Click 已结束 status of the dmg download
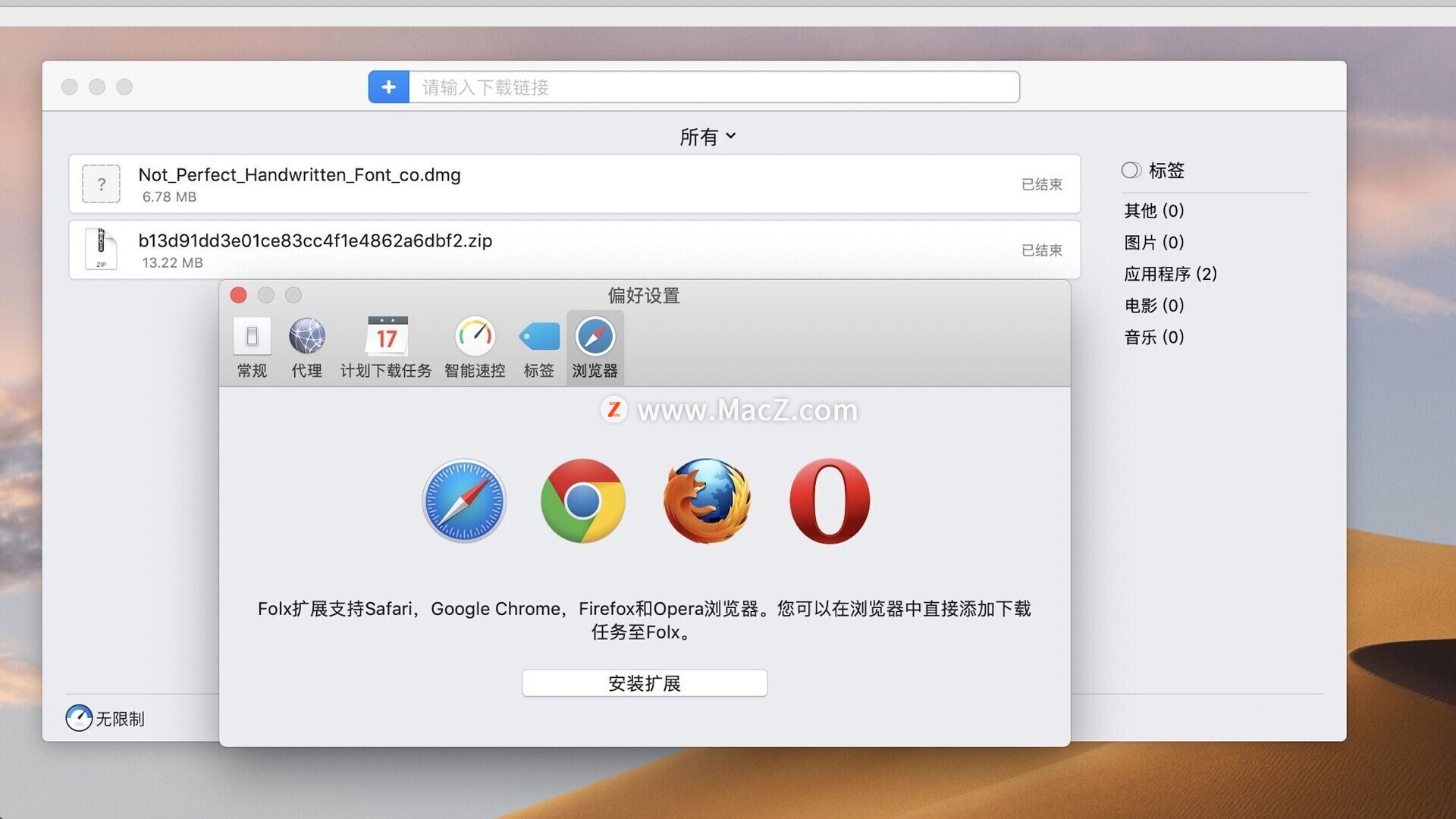The height and width of the screenshot is (819, 1456). (x=1041, y=184)
